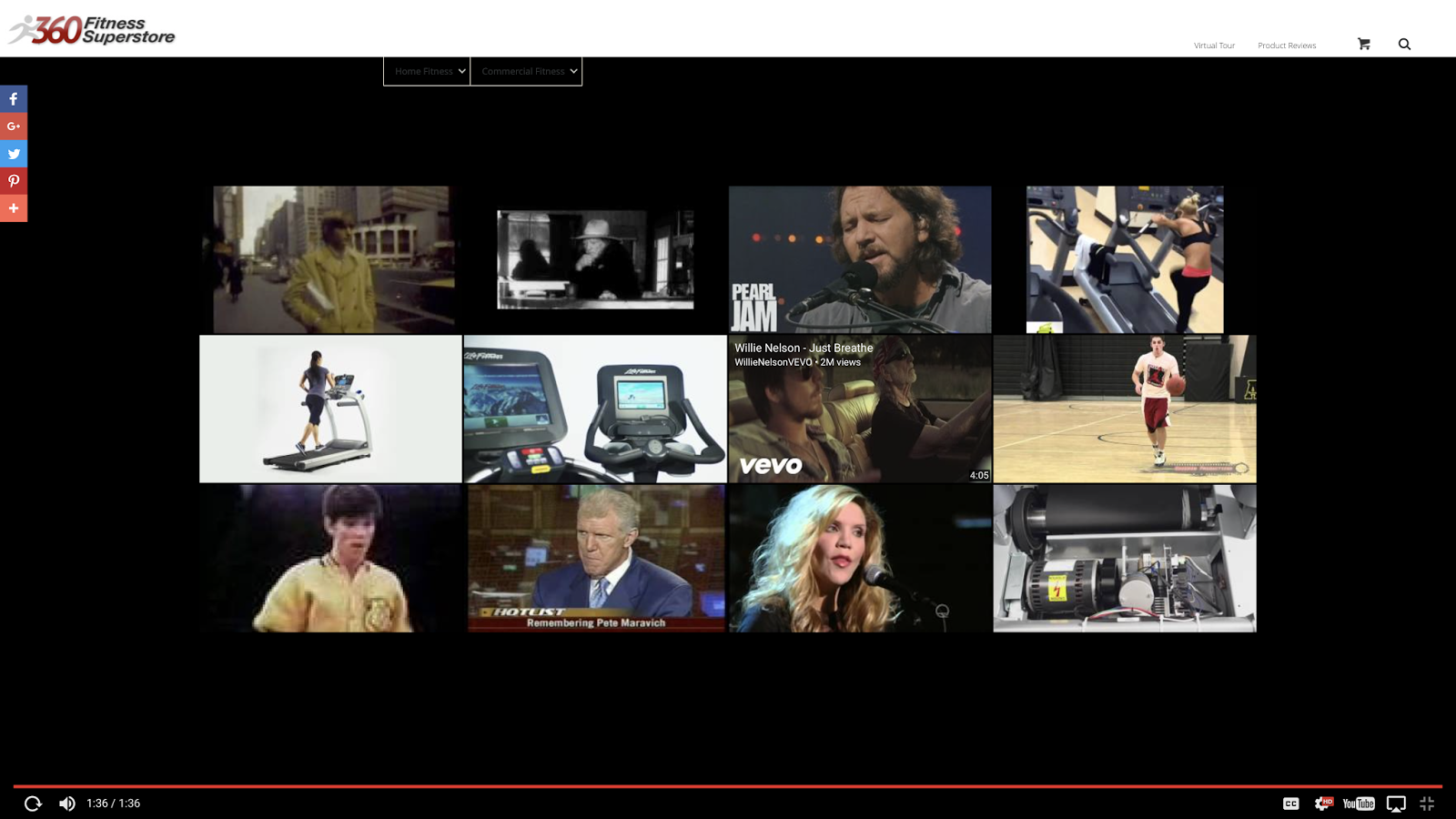This screenshot has width=1456, height=819.
Task: Open the basketball dribbling video thumbnail
Action: pos(1125,409)
